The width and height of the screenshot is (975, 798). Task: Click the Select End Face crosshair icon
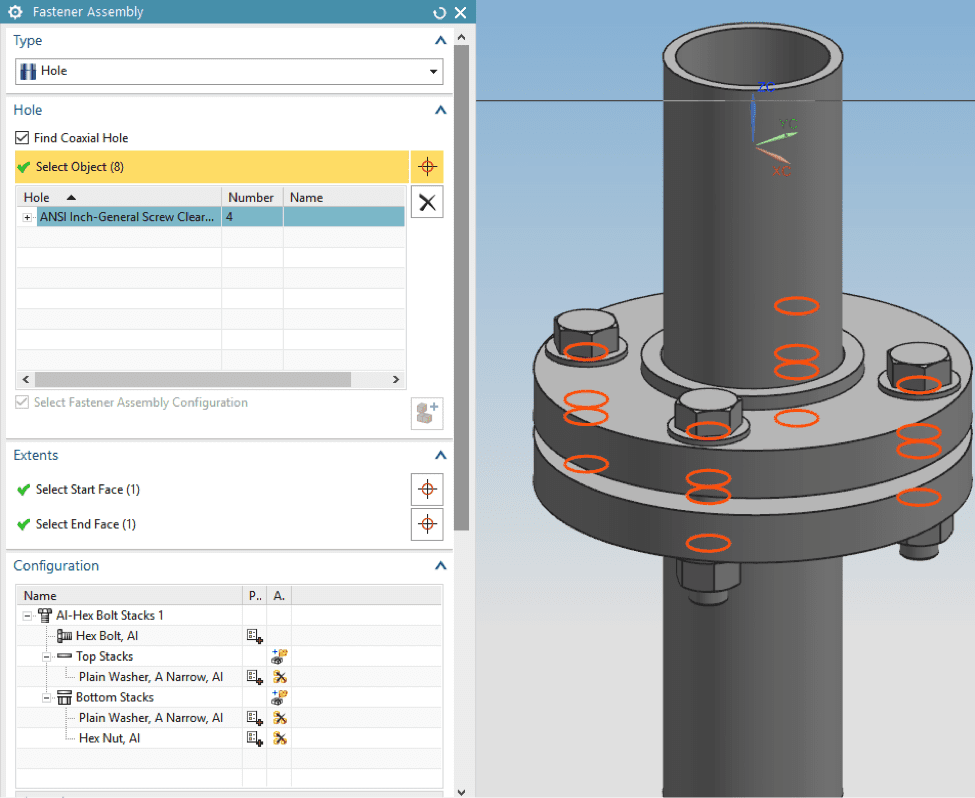click(x=427, y=524)
